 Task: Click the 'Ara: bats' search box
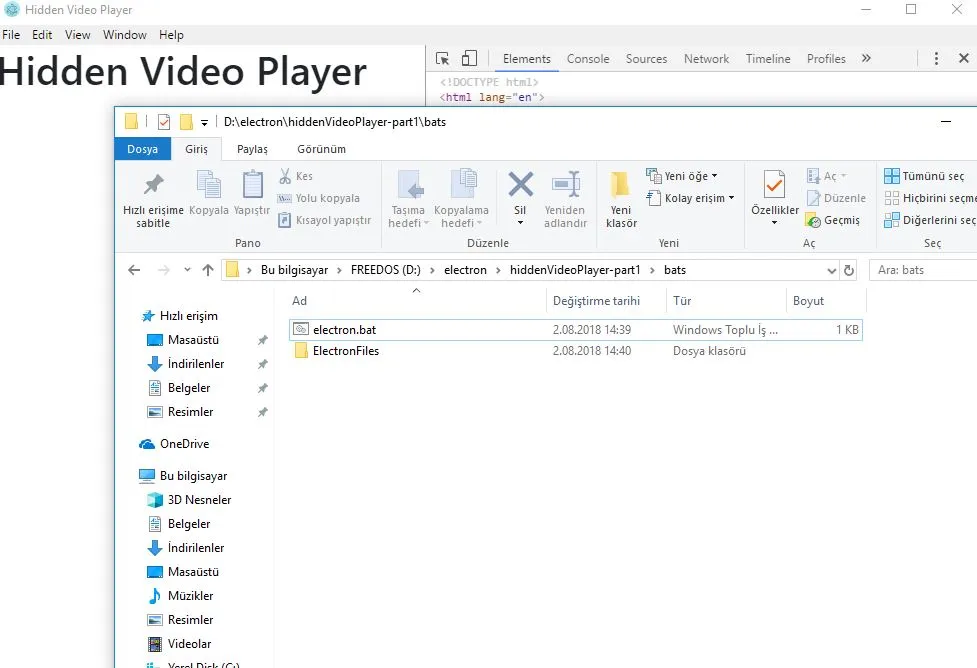[x=923, y=270]
